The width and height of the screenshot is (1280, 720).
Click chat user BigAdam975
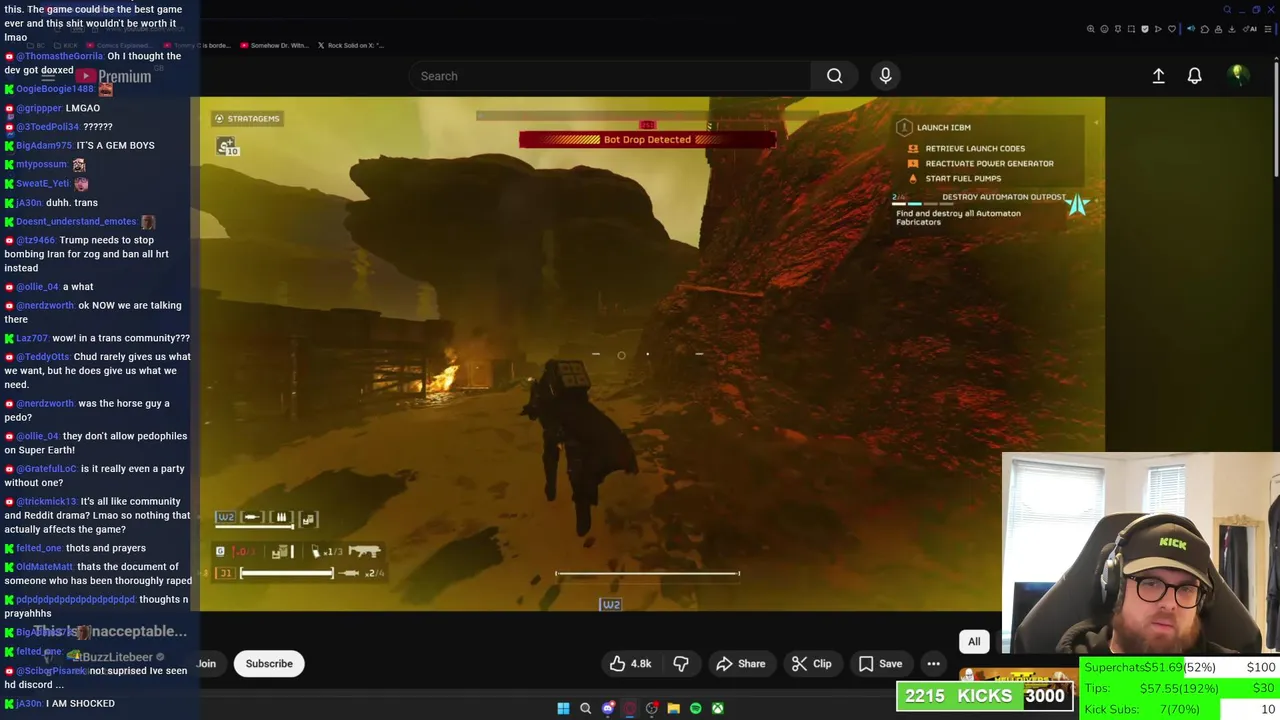(x=44, y=146)
